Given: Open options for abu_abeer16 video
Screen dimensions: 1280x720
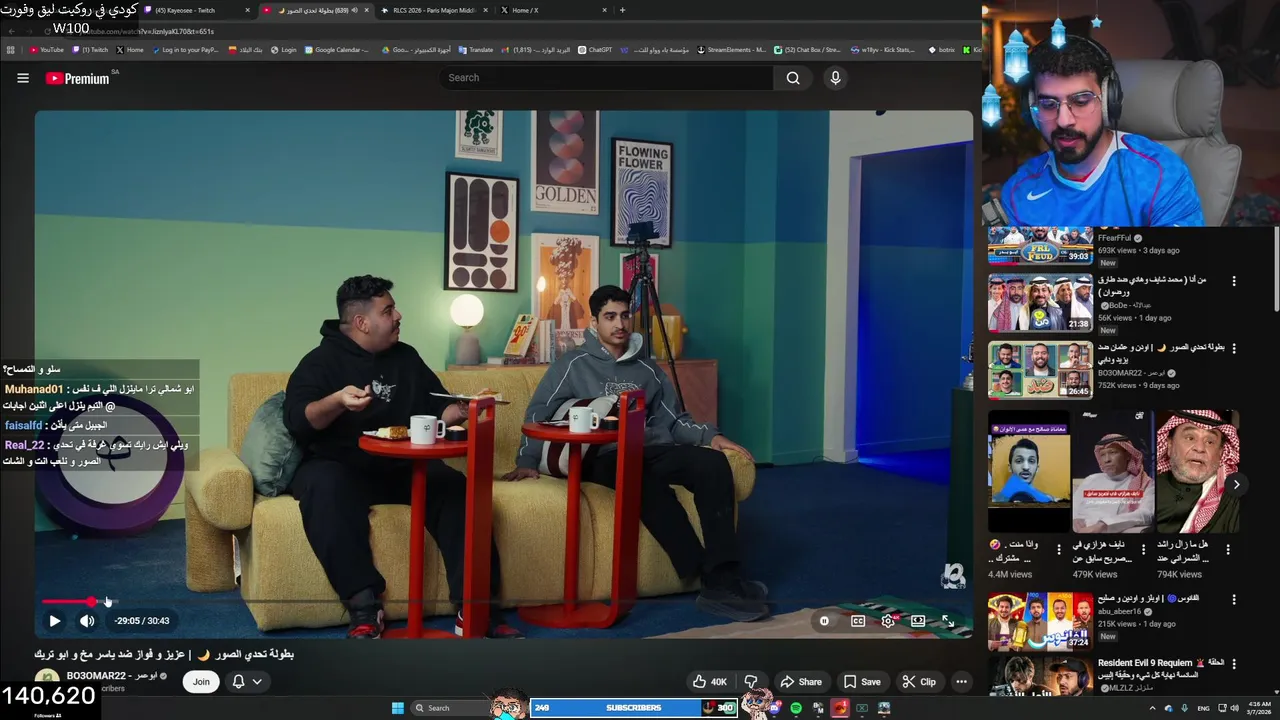Looking at the screenshot, I should (1234, 600).
